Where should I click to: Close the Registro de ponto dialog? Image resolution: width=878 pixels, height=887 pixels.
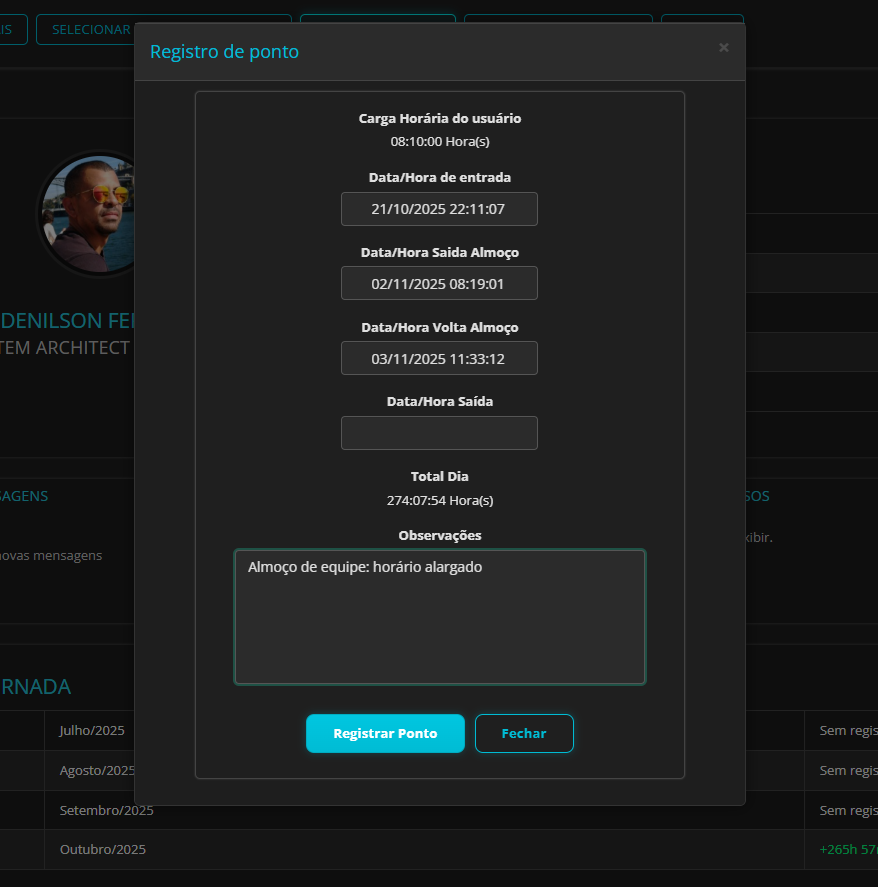pos(723,47)
